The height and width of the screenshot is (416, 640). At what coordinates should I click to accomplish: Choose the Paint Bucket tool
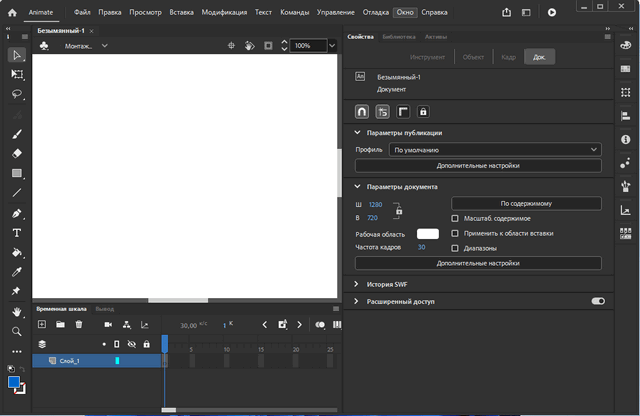pyautogui.click(x=17, y=252)
